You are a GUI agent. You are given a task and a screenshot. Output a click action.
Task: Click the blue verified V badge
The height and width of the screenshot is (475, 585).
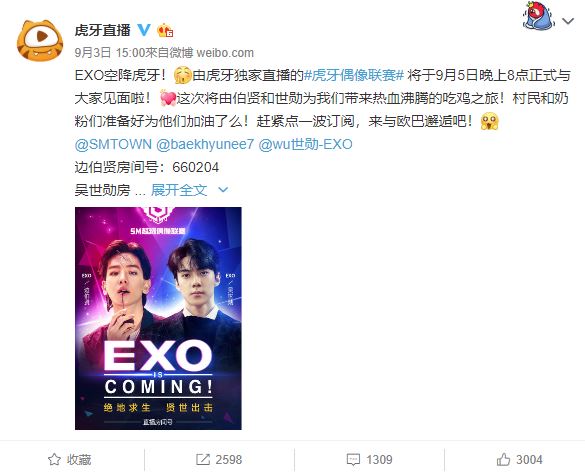point(144,30)
